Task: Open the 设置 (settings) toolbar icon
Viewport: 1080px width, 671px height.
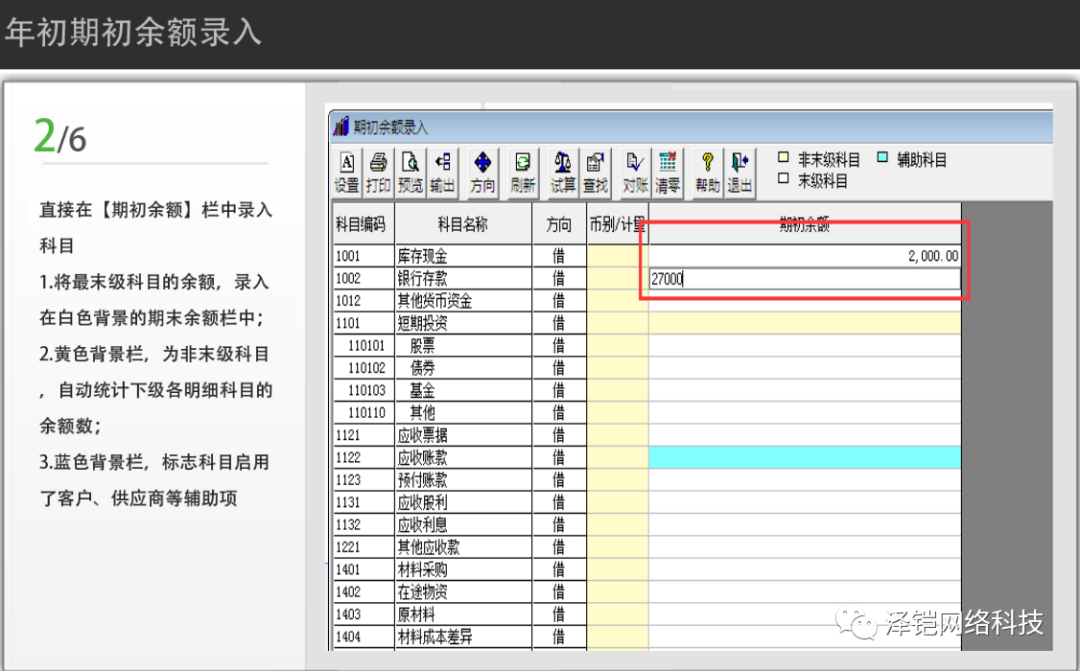Action: 347,172
